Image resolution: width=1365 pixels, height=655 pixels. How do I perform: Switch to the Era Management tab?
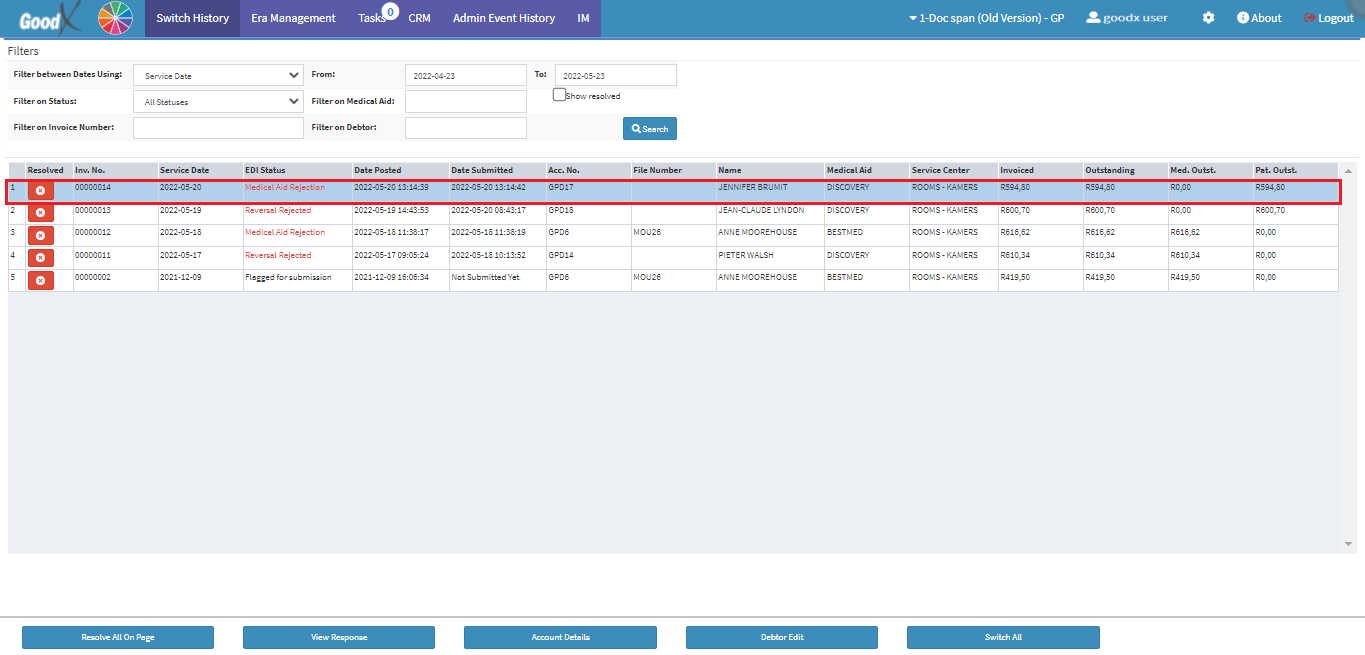(294, 18)
